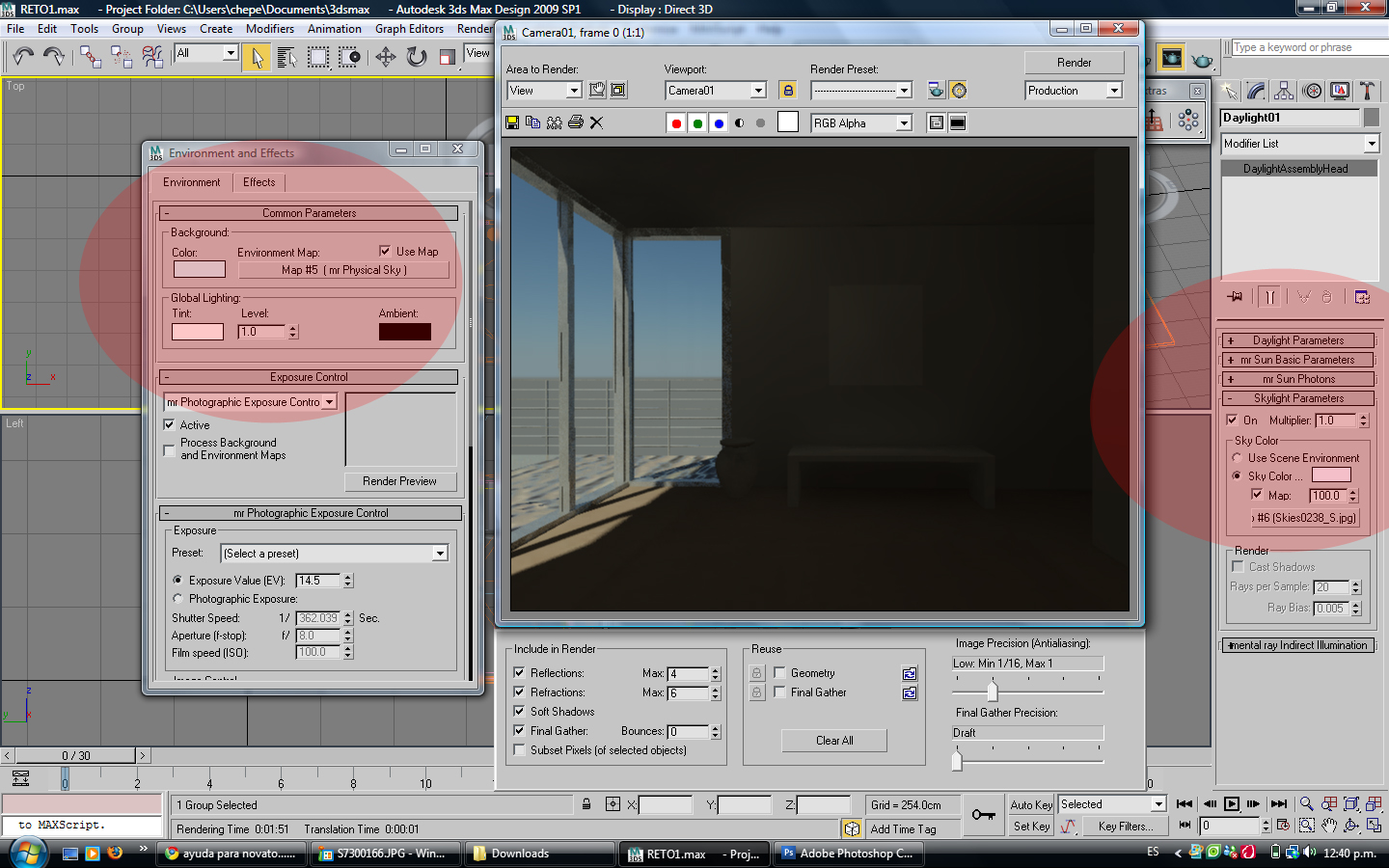Screen dimensions: 1389x868
Task: Open the Hierarchy command panel
Action: [x=1284, y=91]
